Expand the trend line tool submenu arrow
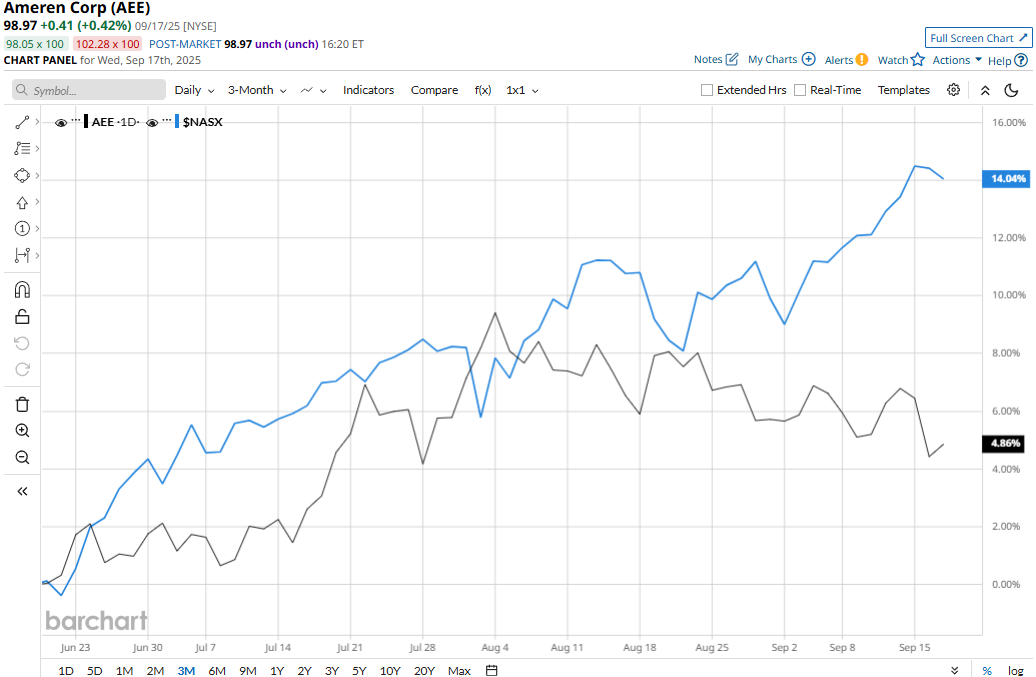The width and height of the screenshot is (1036, 677). 37,122
